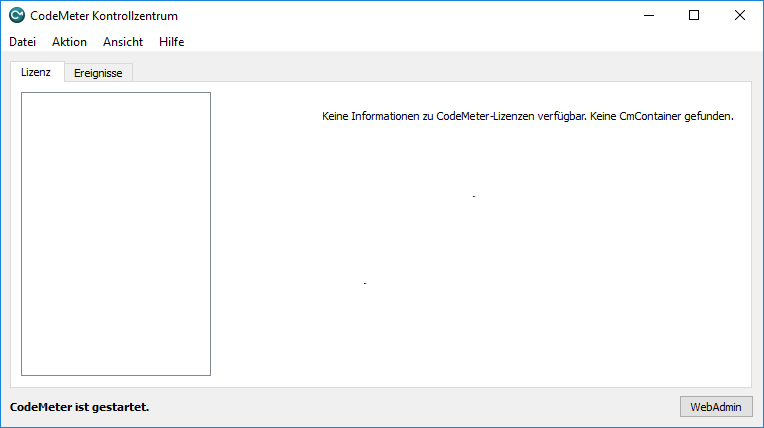Click the window title 'CodeMeter Kontrollzentrum'

104,16
